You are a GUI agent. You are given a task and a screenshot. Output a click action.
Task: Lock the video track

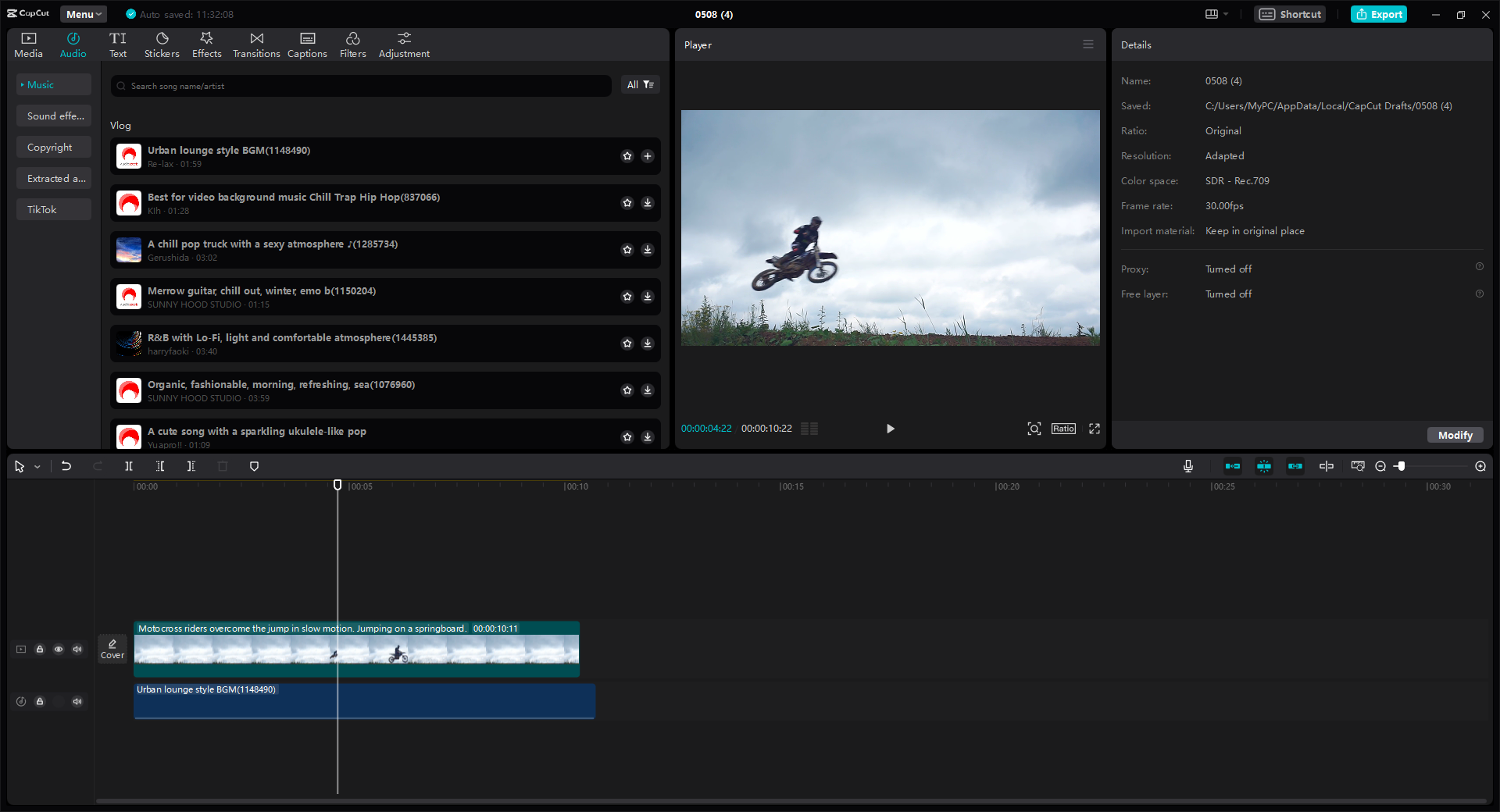(x=40, y=649)
